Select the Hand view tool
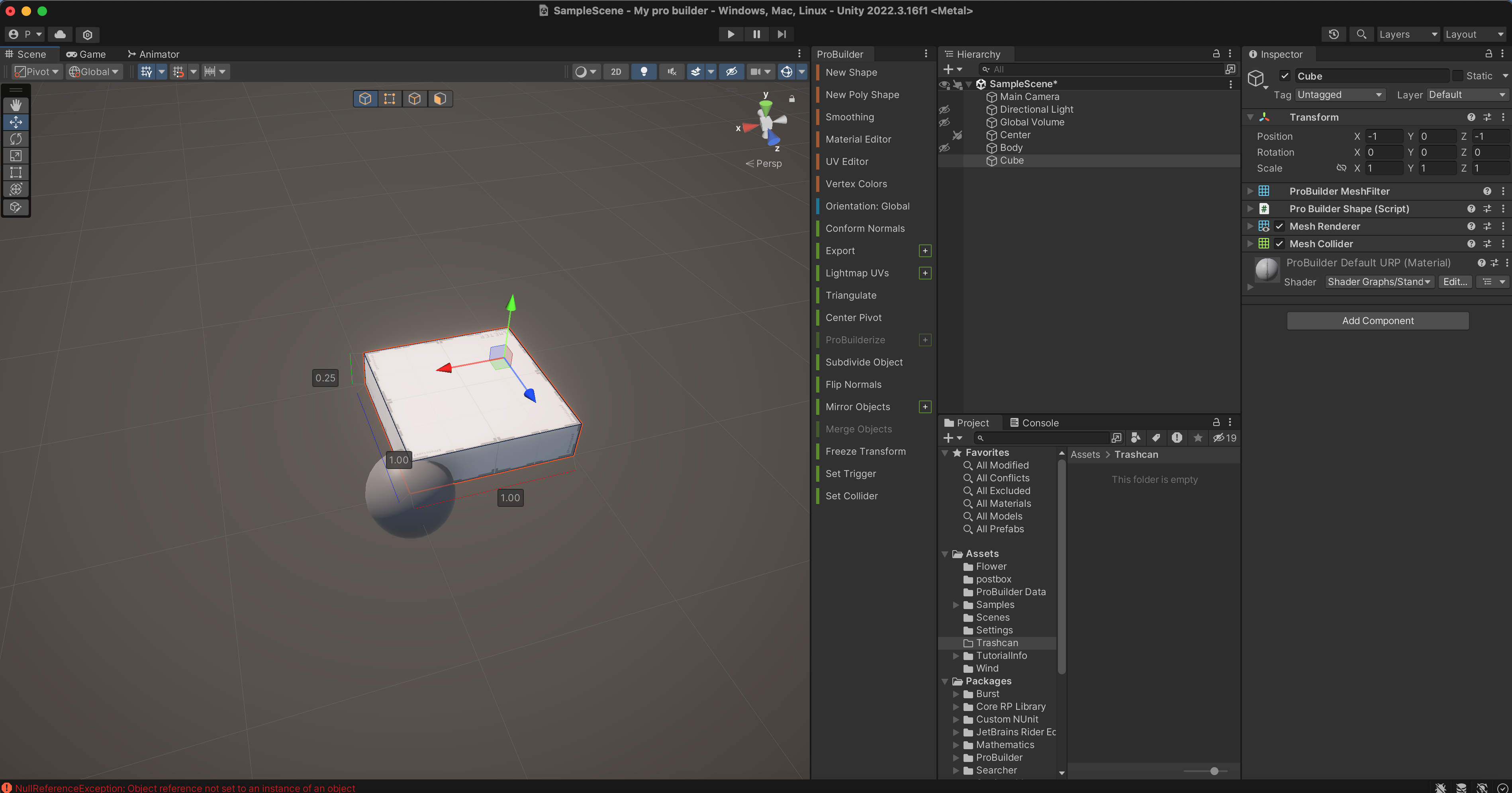This screenshot has height=793, width=1512. click(16, 105)
